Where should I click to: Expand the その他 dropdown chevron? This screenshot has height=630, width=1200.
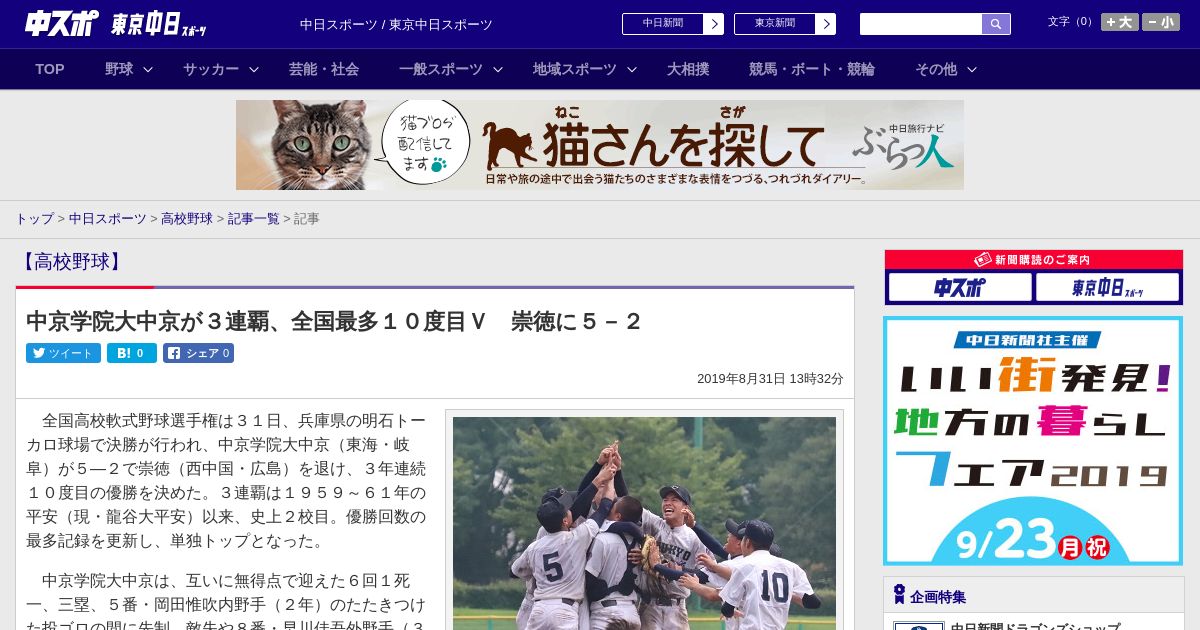(x=972, y=69)
